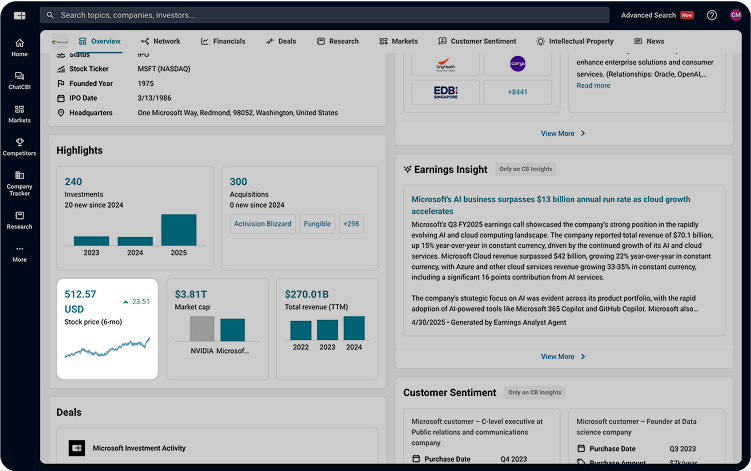Click the Activision Blizzard acquisition button

click(262, 224)
